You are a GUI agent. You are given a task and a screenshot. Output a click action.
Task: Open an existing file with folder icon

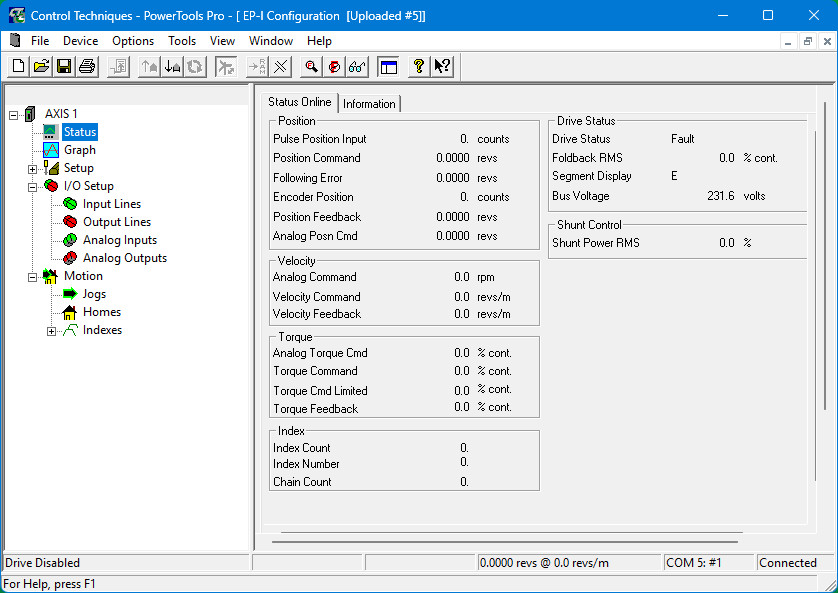pyautogui.click(x=41, y=67)
